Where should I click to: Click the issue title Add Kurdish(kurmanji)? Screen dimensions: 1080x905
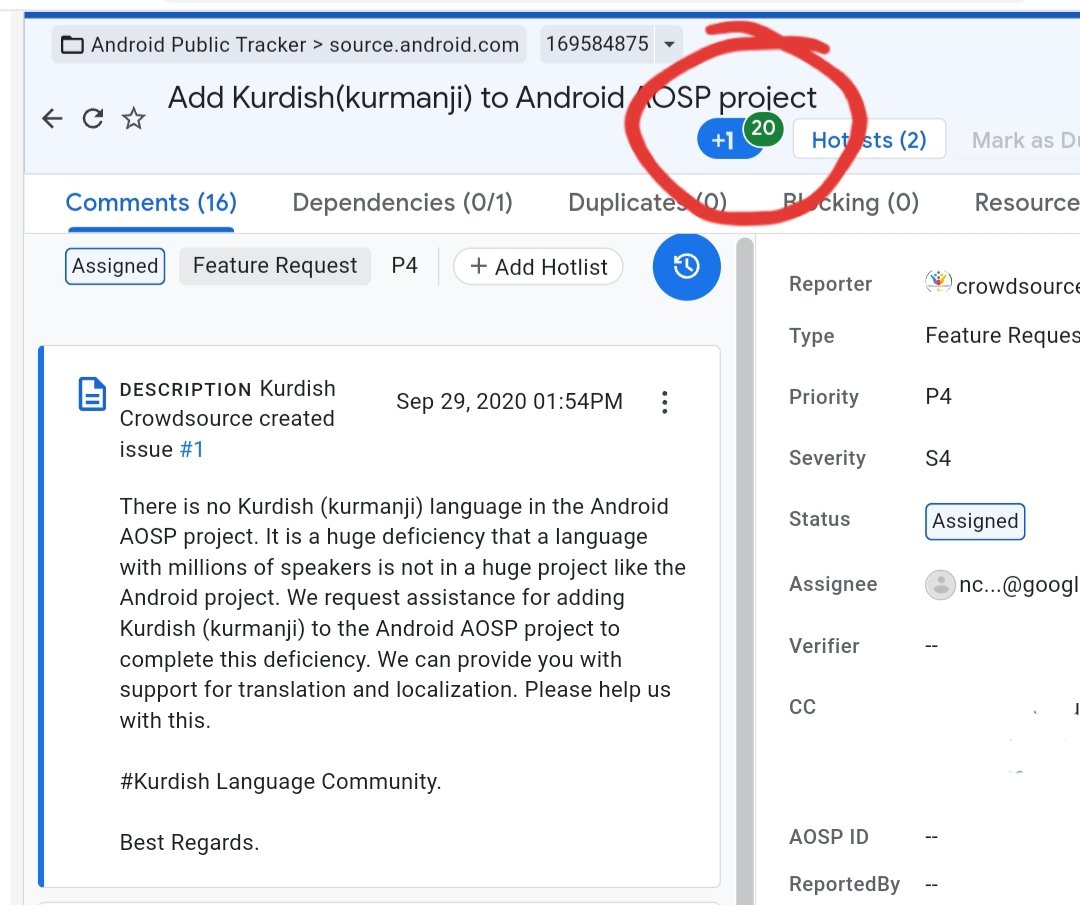click(x=492, y=98)
